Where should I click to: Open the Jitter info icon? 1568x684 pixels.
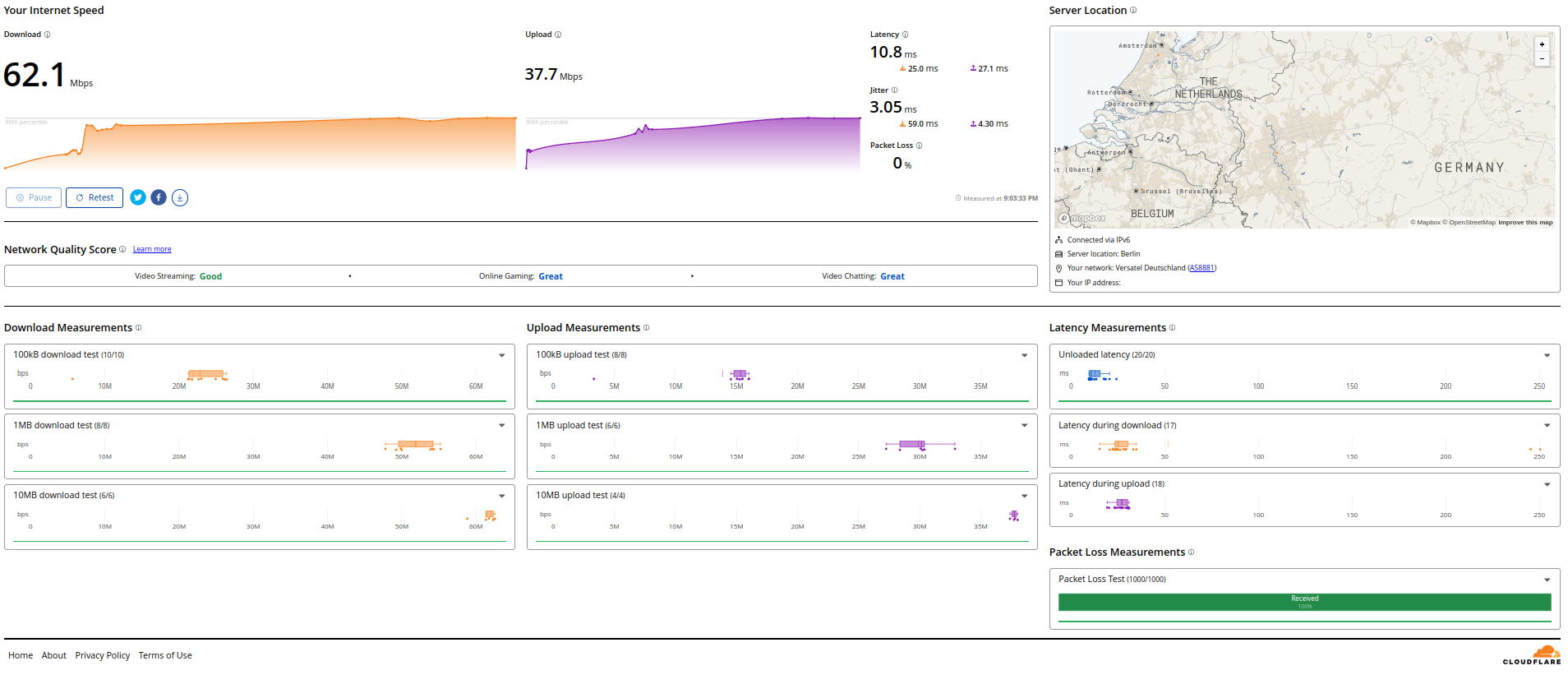(x=895, y=90)
